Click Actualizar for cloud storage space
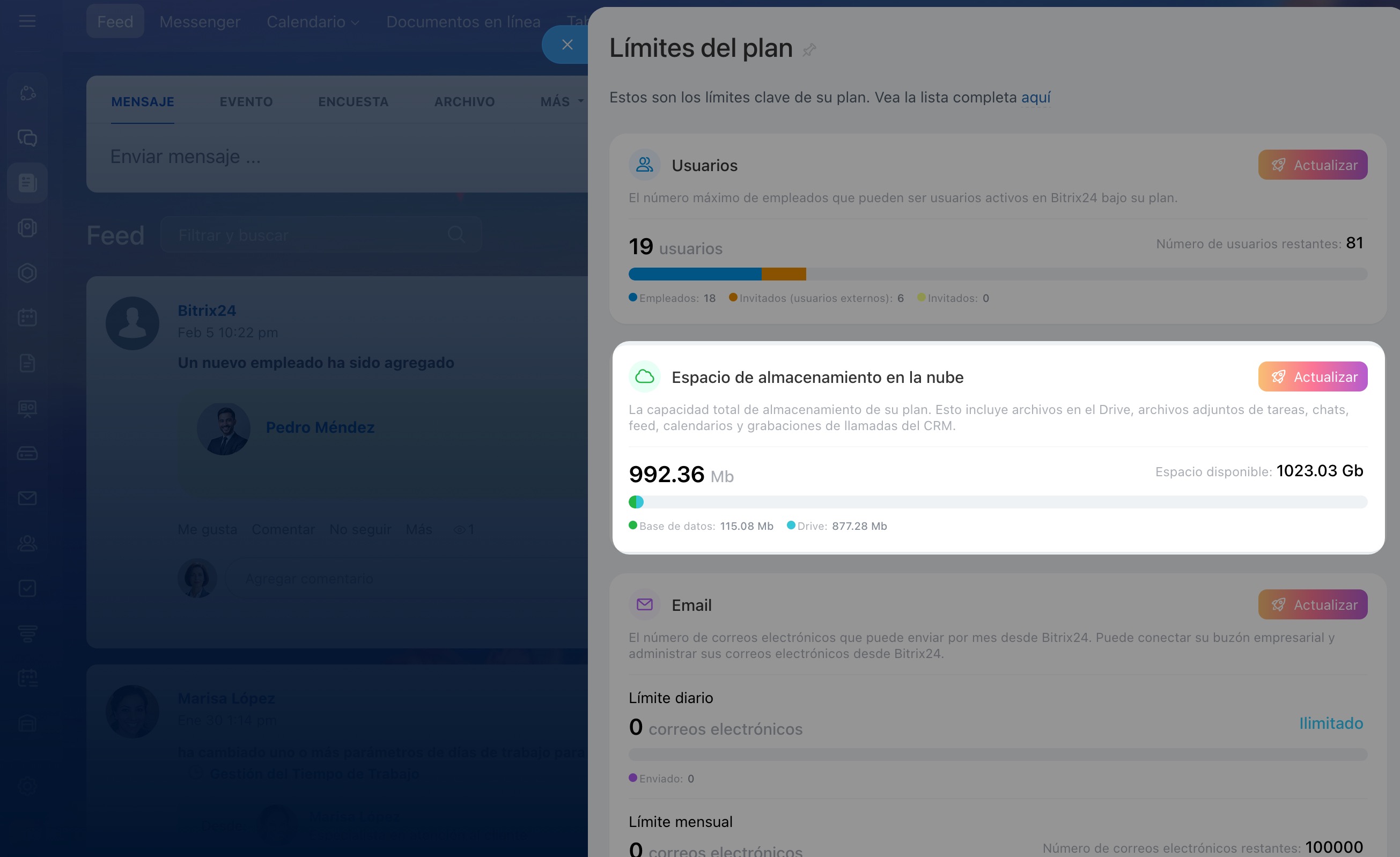Image resolution: width=1400 pixels, height=857 pixels. pos(1313,377)
